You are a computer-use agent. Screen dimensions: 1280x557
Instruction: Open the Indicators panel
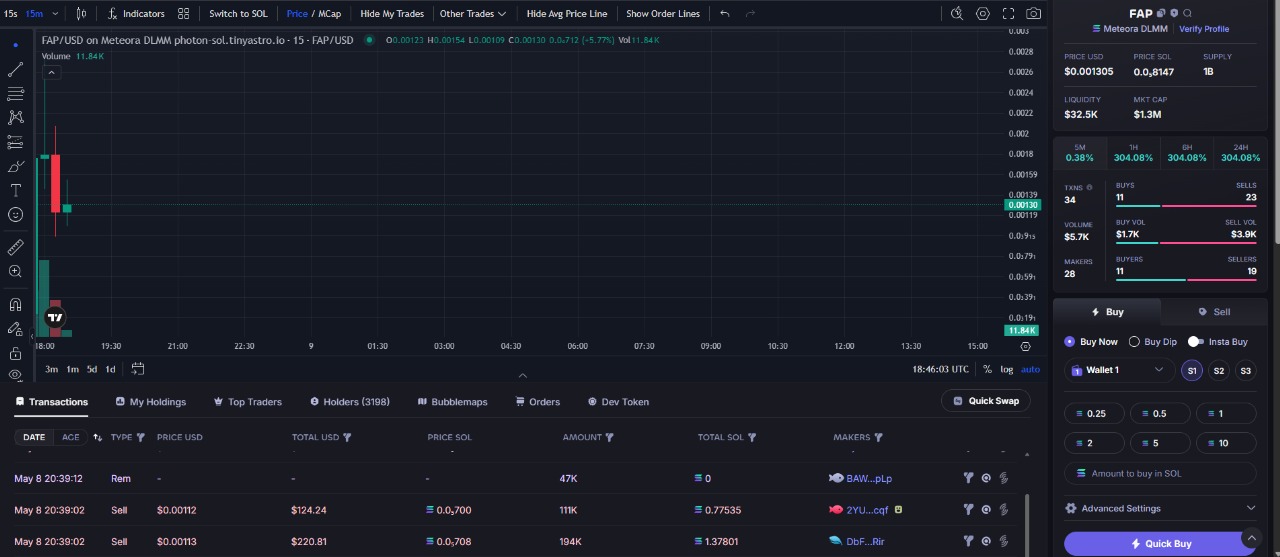(x=136, y=14)
